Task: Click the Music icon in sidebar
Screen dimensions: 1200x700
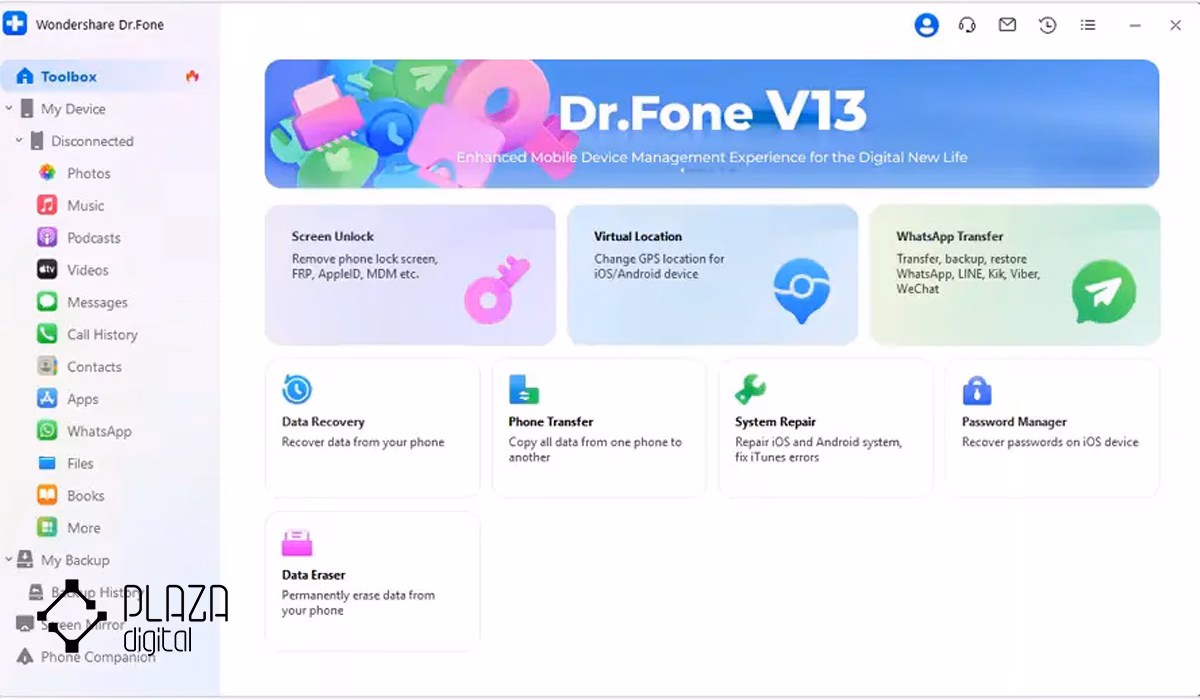Action: (47, 205)
